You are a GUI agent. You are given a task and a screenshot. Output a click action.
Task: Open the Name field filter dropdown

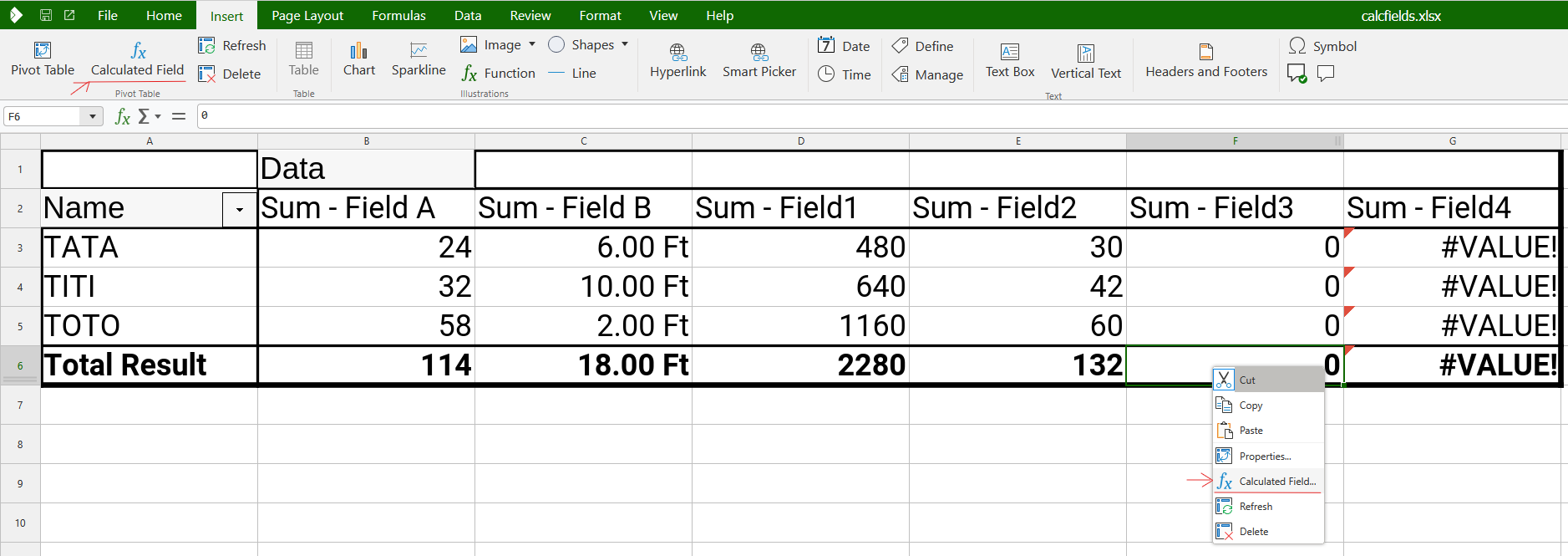coord(240,209)
